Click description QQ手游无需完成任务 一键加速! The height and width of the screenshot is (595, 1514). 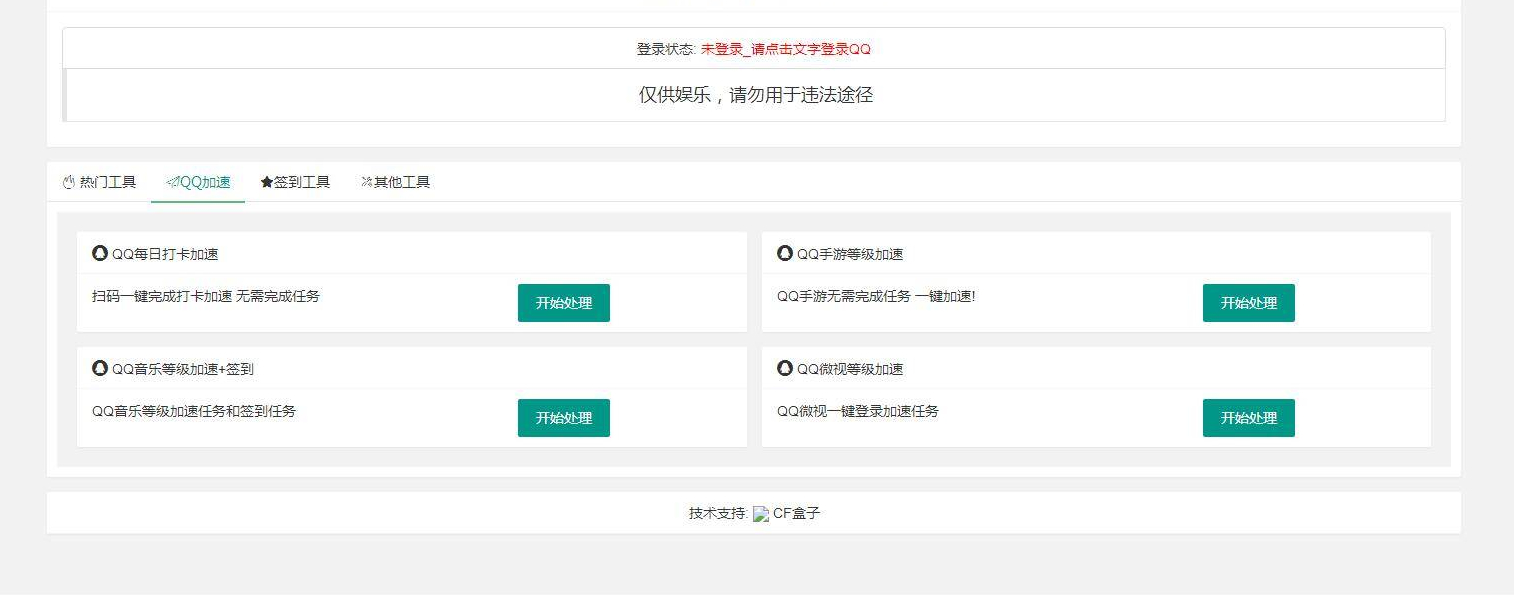[x=876, y=296]
